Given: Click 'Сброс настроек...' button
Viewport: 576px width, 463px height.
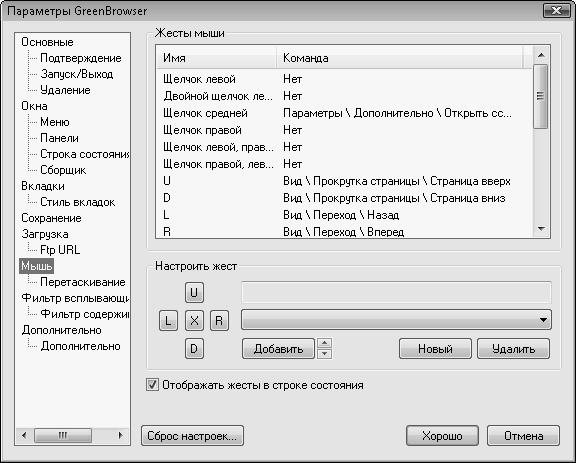Looking at the screenshot, I should coord(192,436).
